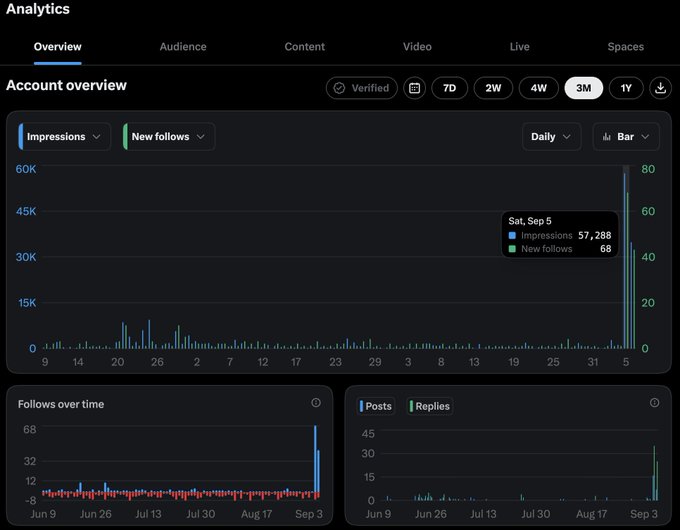
Task: Select the 1Y time range
Action: coord(626,88)
